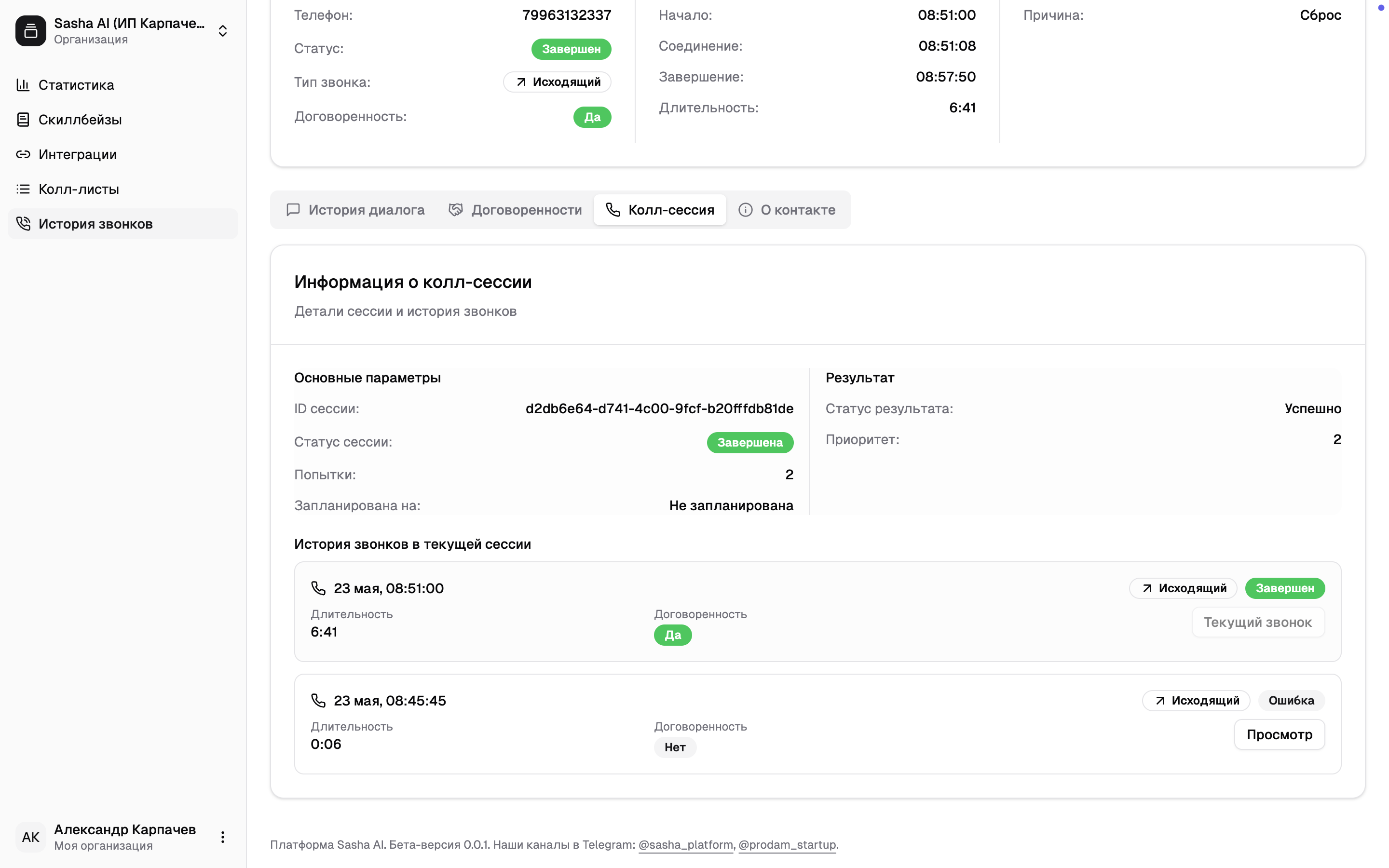Screen dimensions: 1389x868
Task: Click phone icon of 08:45:45 call
Action: coord(318,700)
